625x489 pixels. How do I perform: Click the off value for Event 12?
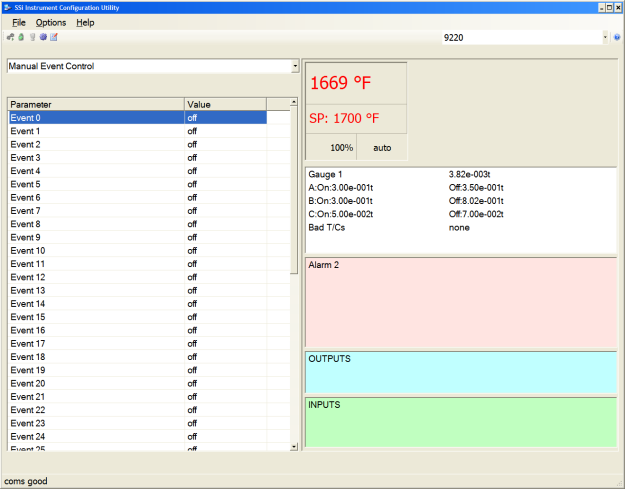click(193, 277)
